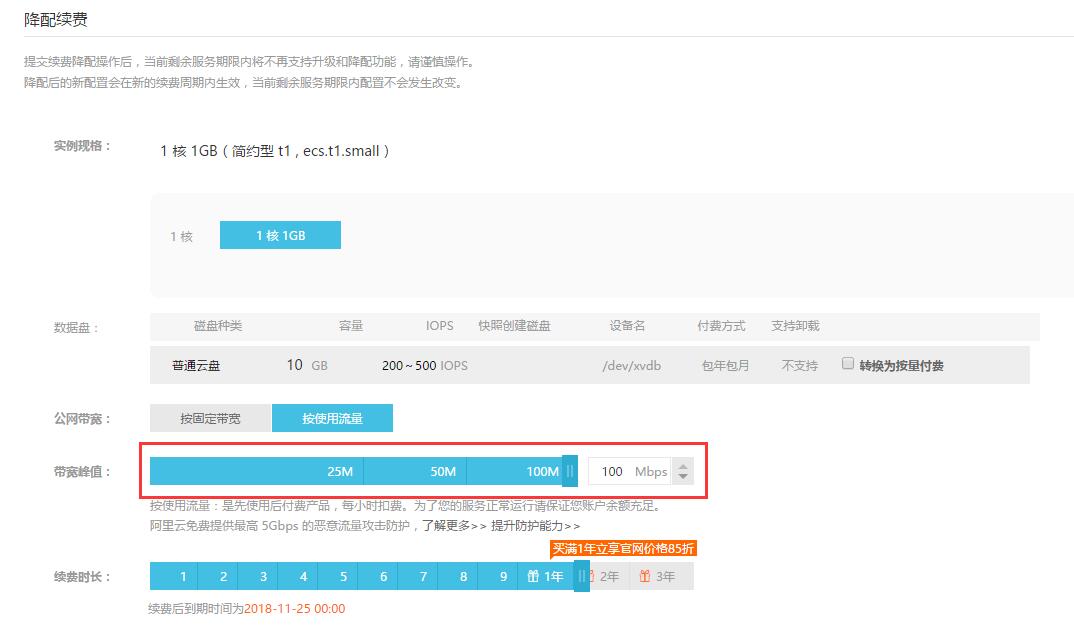Select the 按使用流量 tab
Viewport: 1074px width, 628px height.
point(332,418)
